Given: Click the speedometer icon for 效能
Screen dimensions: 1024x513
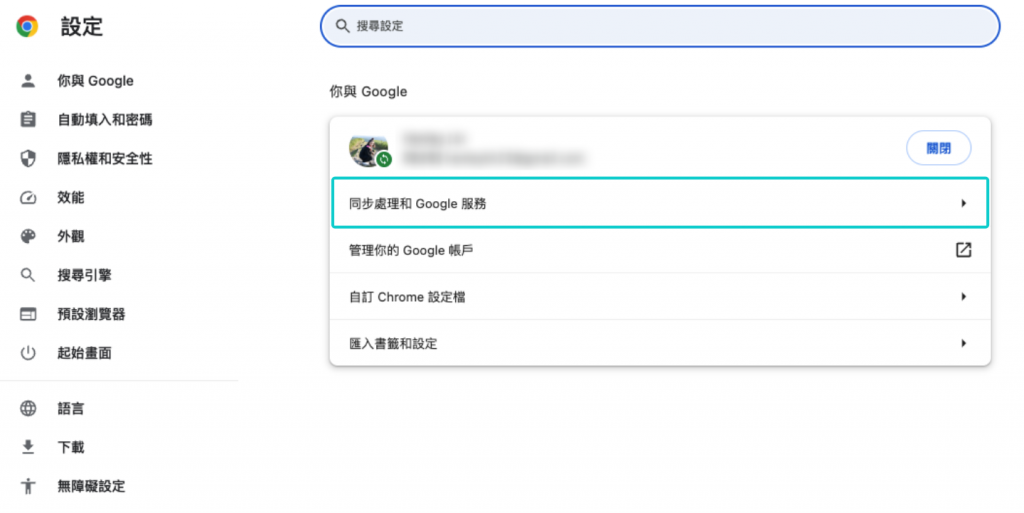Looking at the screenshot, I should pyautogui.click(x=28, y=198).
